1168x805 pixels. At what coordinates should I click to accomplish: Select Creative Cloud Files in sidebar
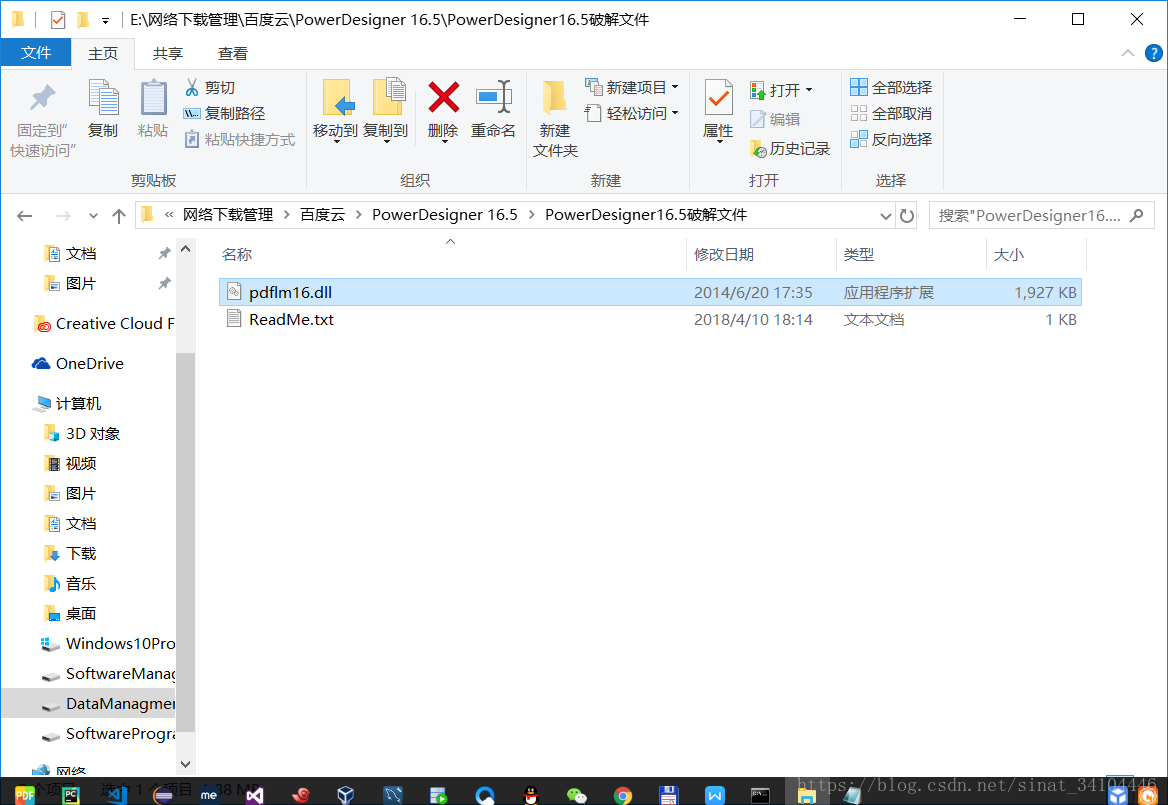pos(104,324)
